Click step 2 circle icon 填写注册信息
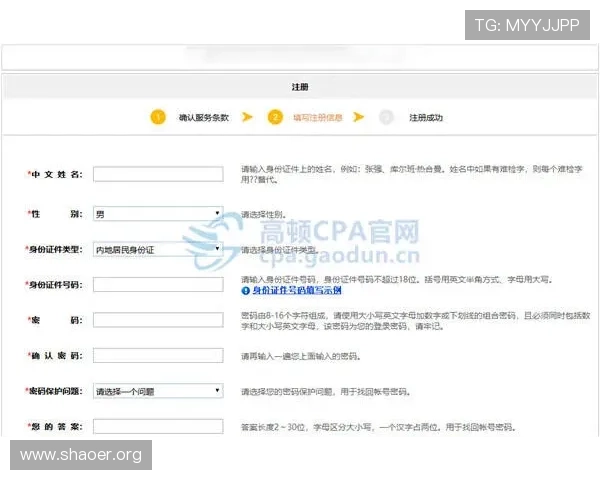This screenshot has height=480, width=600. pos(275,117)
